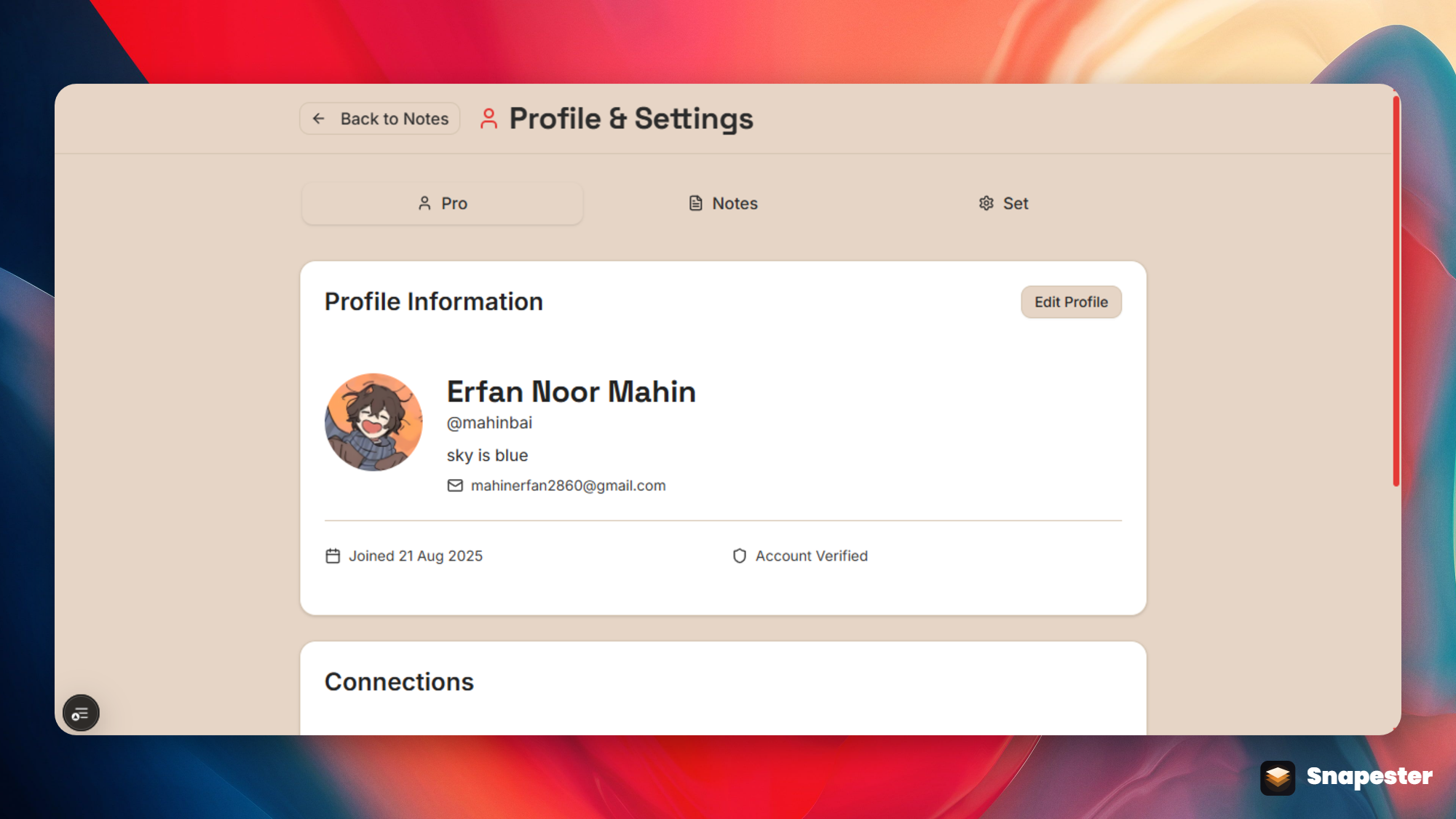Click the calendar icon next to Joined
The image size is (1456, 819).
(x=333, y=556)
